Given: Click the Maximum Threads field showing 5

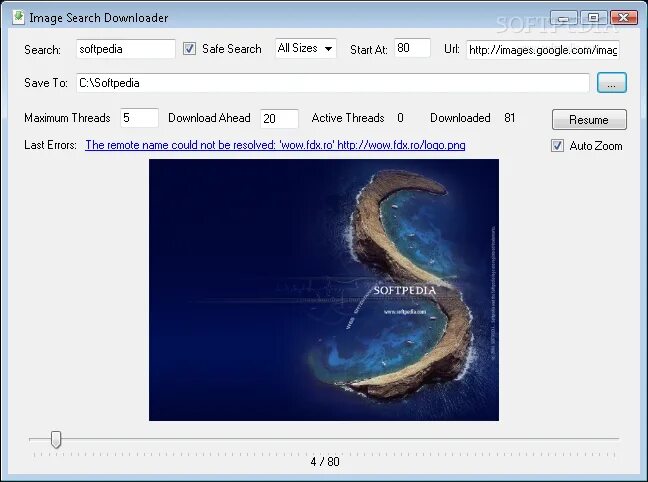Looking at the screenshot, I should (139, 118).
